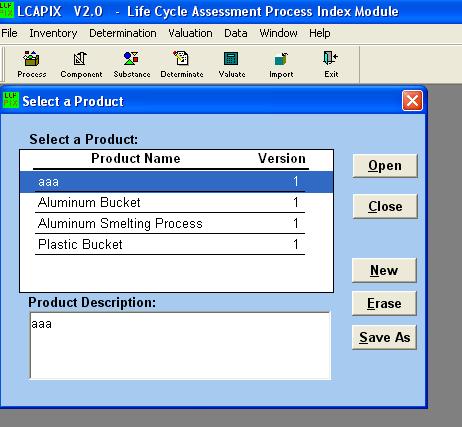Open the Valuation menu
Screen dimensions: 462x427
tap(190, 33)
